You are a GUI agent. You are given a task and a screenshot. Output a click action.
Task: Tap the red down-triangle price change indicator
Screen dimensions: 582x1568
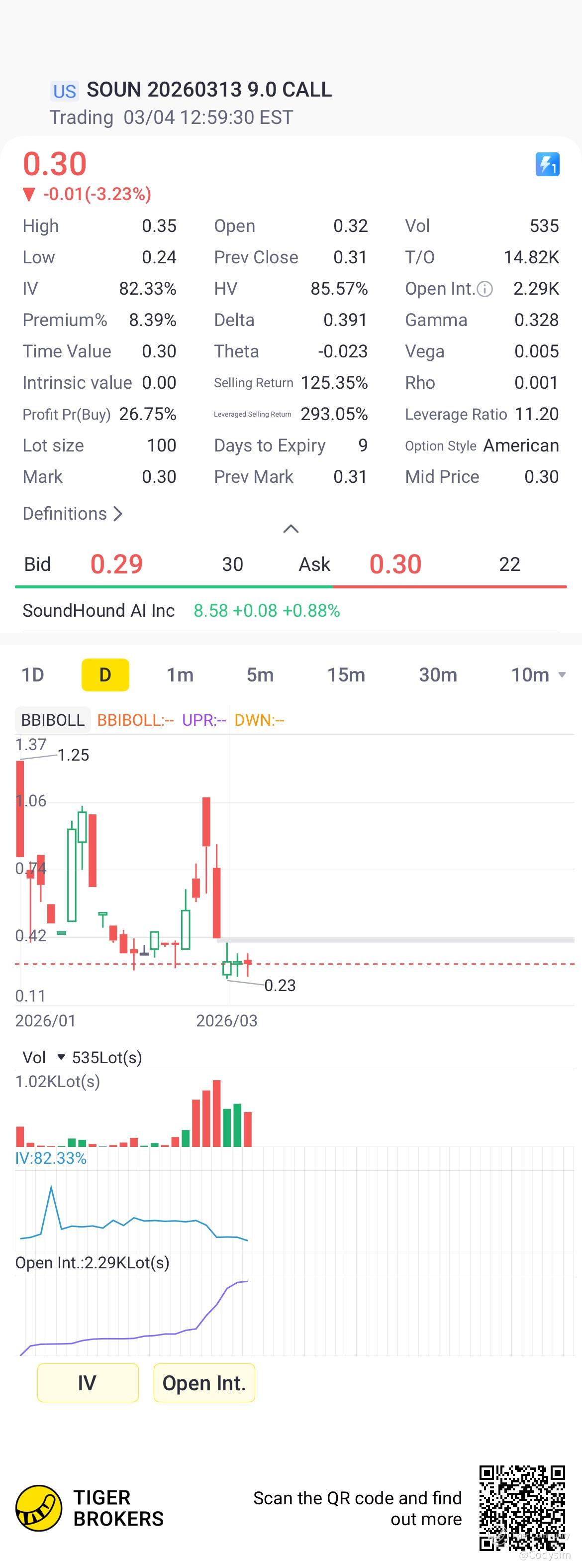coord(28,195)
